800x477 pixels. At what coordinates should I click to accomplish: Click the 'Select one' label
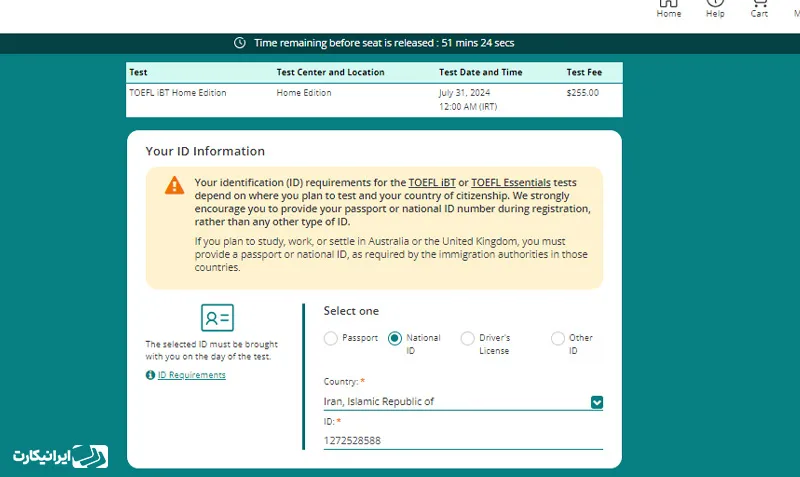(351, 311)
